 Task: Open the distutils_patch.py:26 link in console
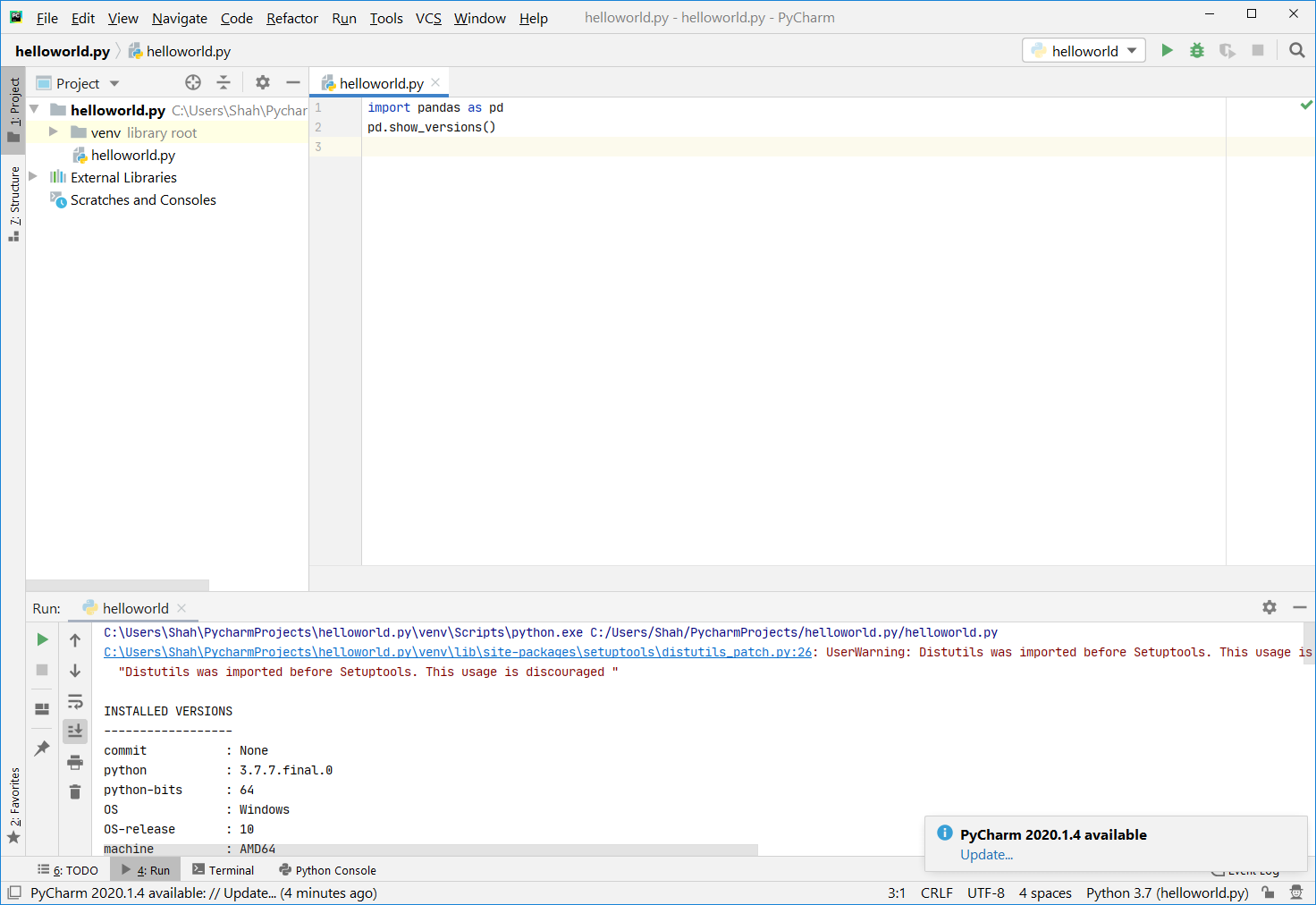[x=458, y=652]
